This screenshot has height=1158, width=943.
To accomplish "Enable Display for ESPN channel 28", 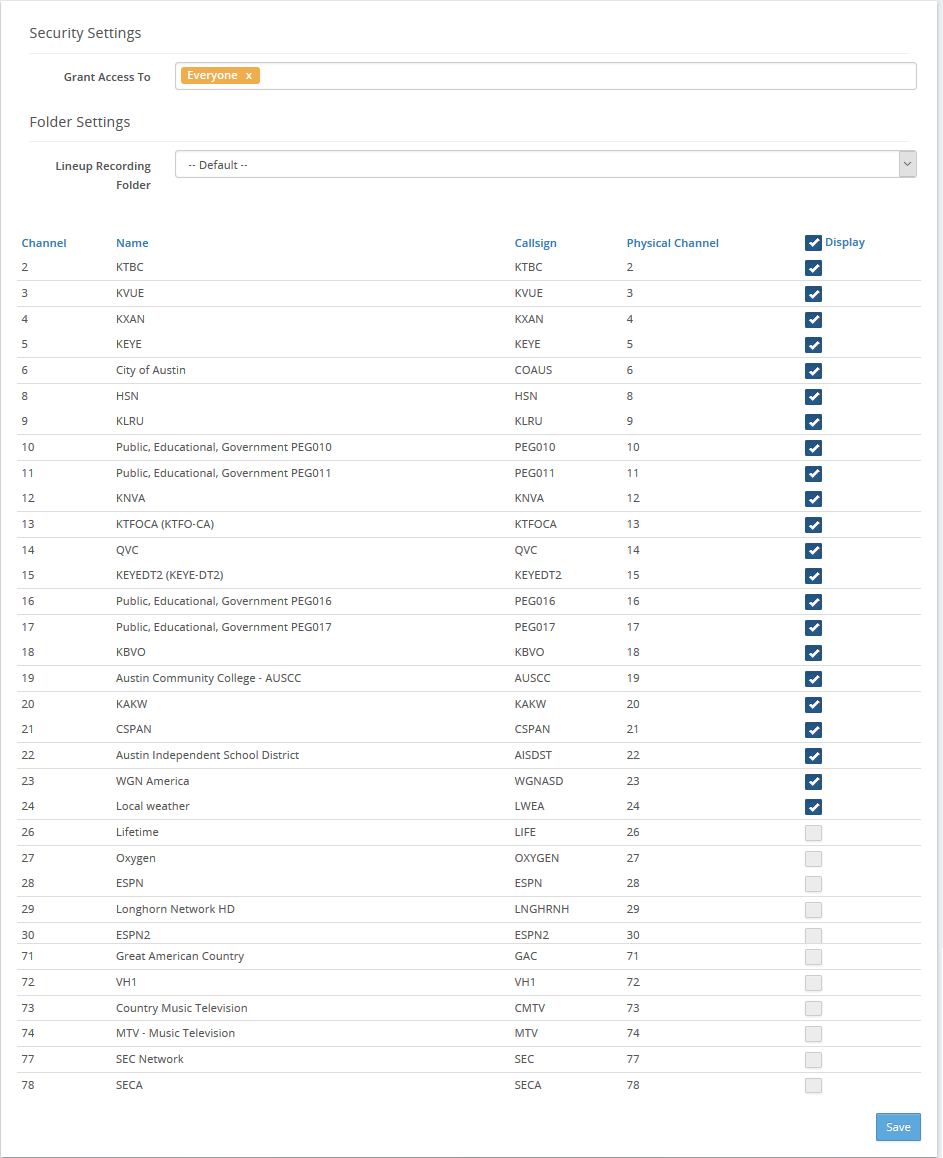I will coord(813,884).
